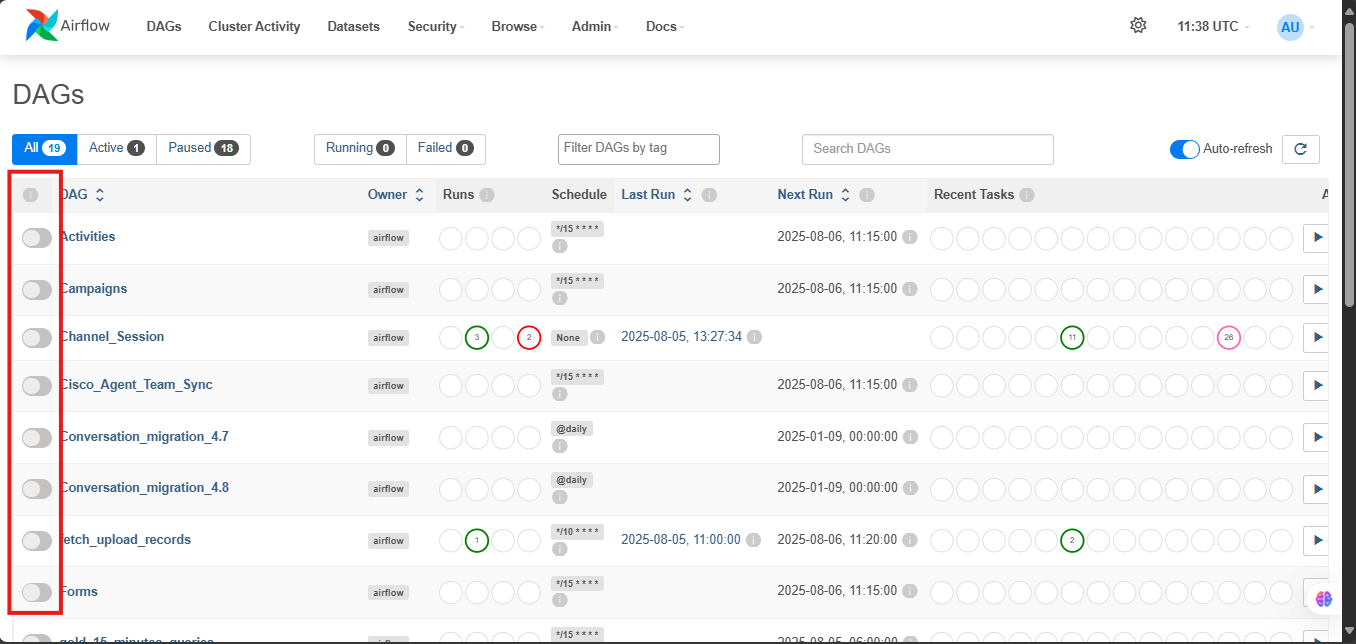Unpause the Activities DAG toggle
The width and height of the screenshot is (1356, 644).
37,238
